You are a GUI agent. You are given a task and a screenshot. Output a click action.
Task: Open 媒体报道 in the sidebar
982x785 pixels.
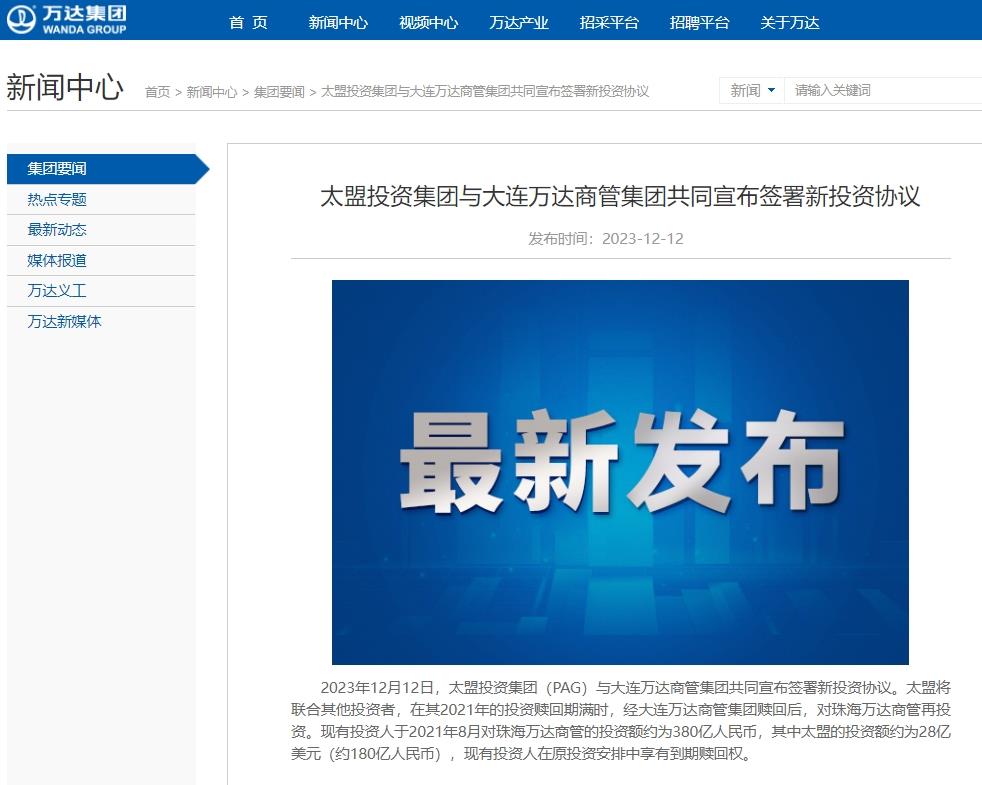[101, 261]
